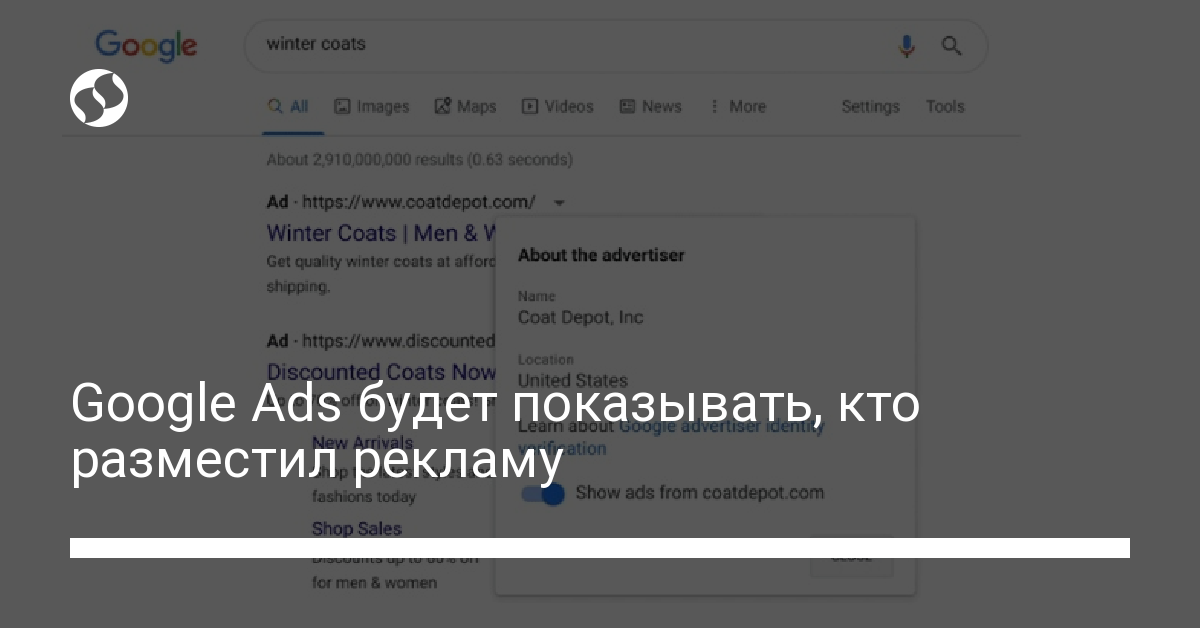The image size is (1200, 628).
Task: Open the More menu
Action: (x=737, y=107)
